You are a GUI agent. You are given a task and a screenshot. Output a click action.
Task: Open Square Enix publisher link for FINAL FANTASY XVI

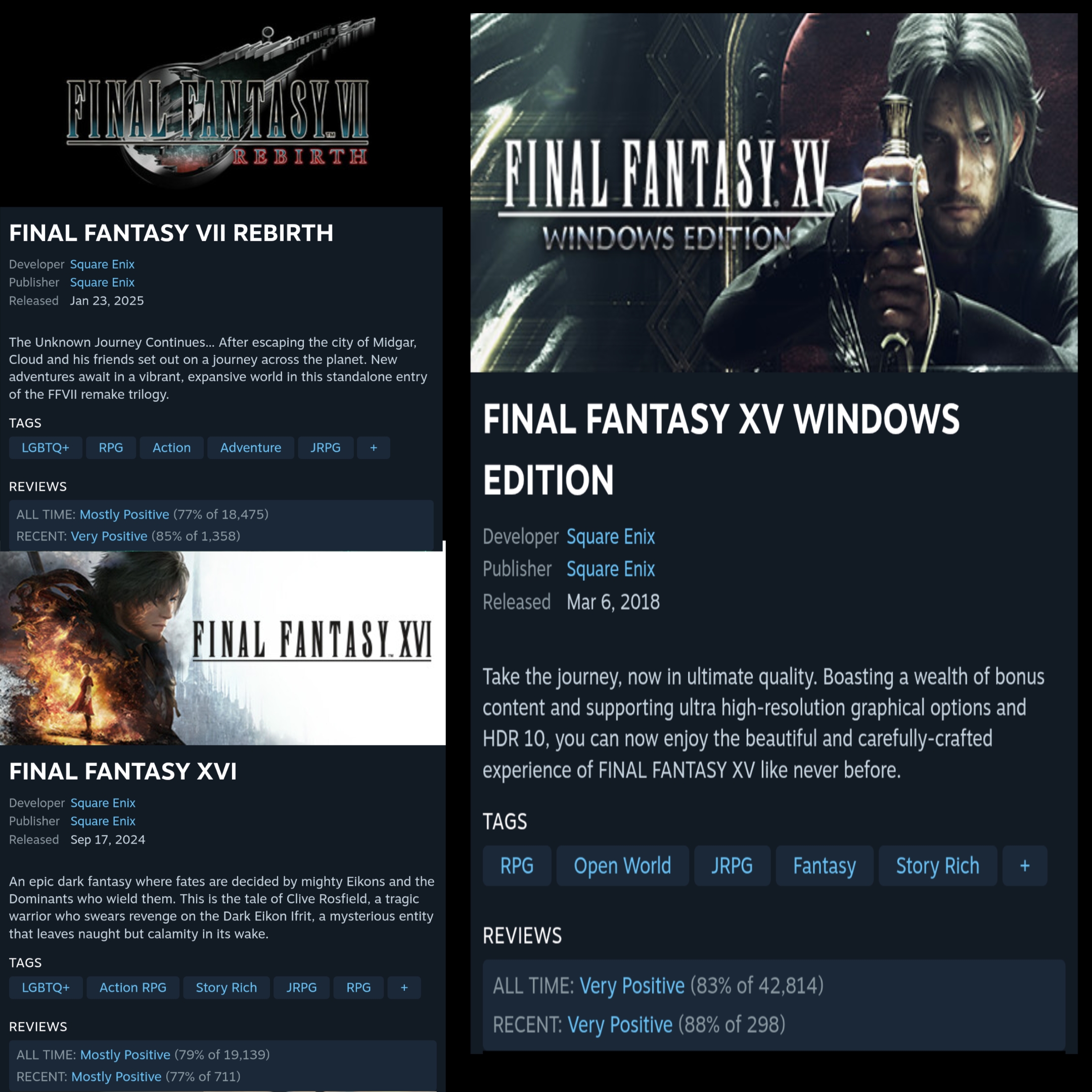[x=103, y=821]
